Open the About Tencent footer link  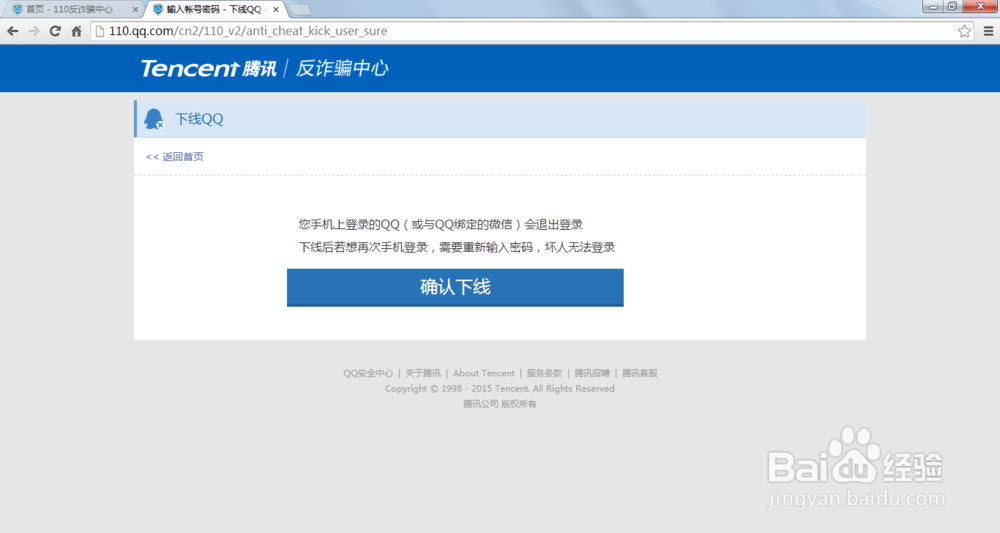[x=484, y=373]
